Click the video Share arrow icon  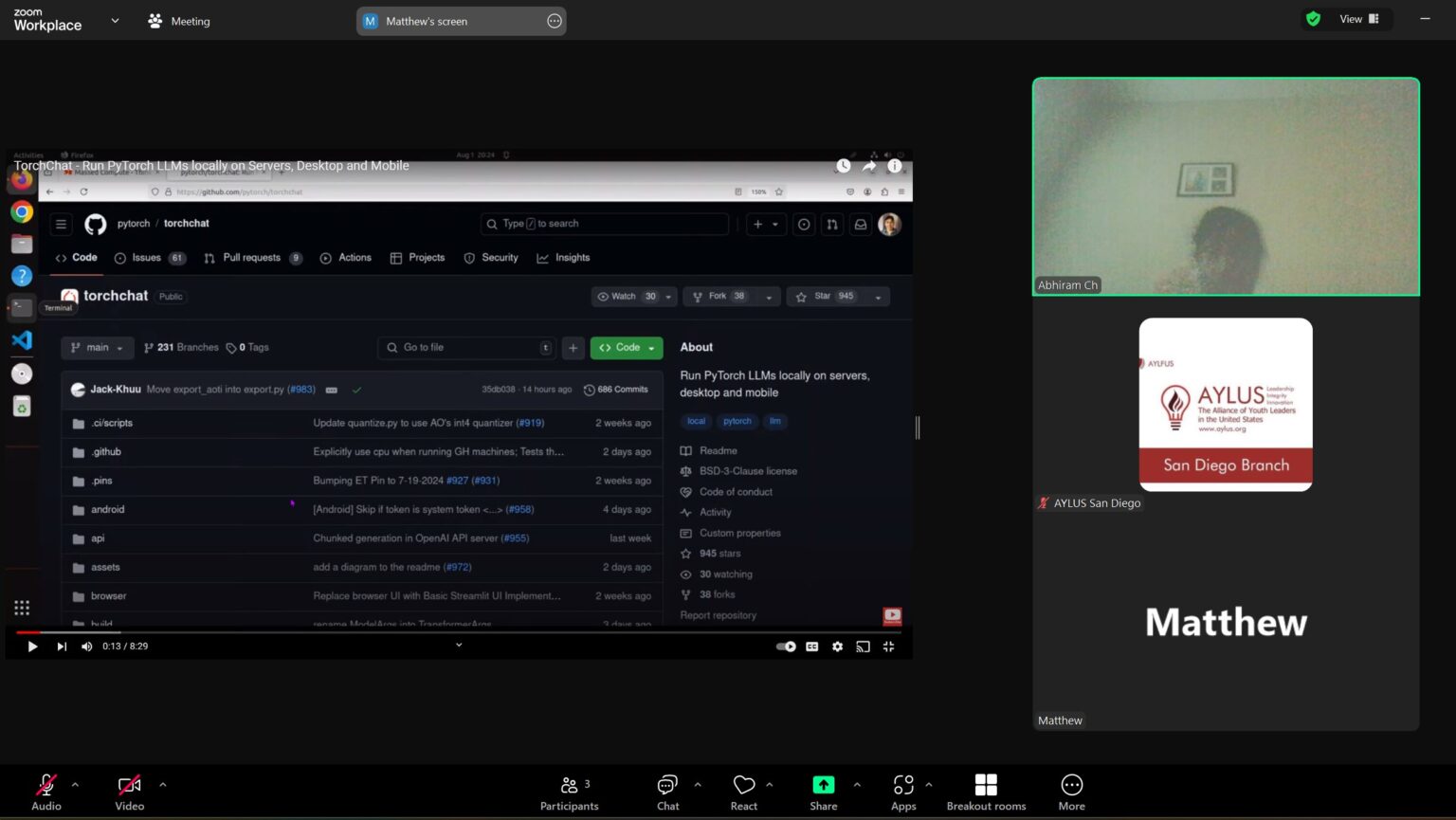pos(868,166)
